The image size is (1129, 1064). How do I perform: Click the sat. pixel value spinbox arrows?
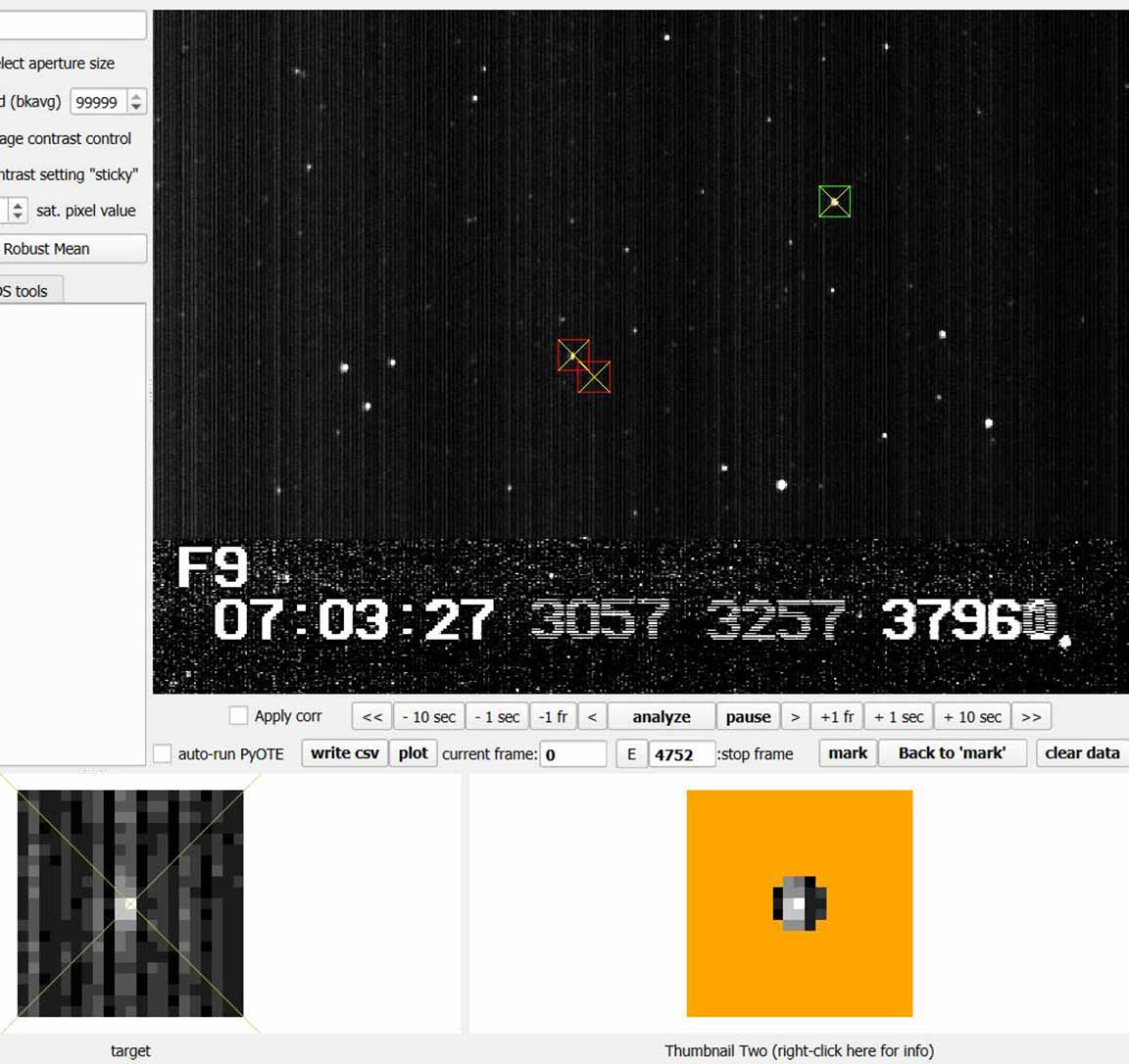pos(17,211)
